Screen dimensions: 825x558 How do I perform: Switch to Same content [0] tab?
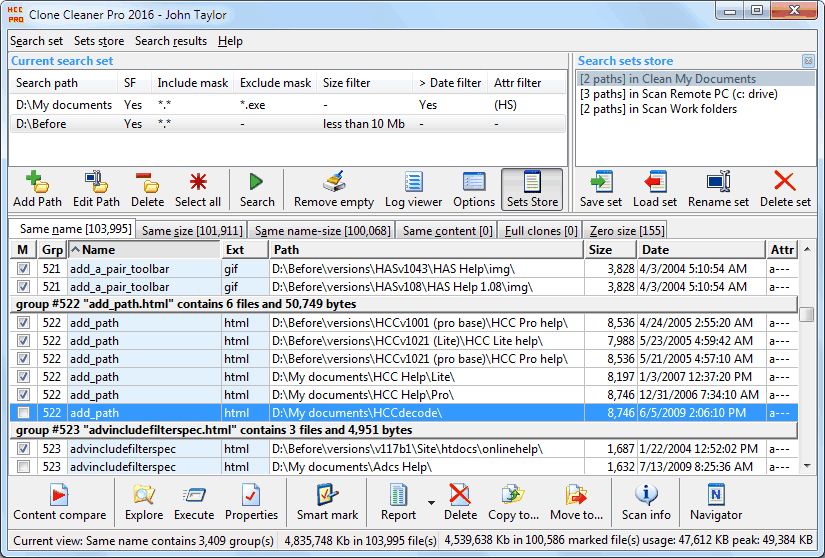tap(447, 230)
